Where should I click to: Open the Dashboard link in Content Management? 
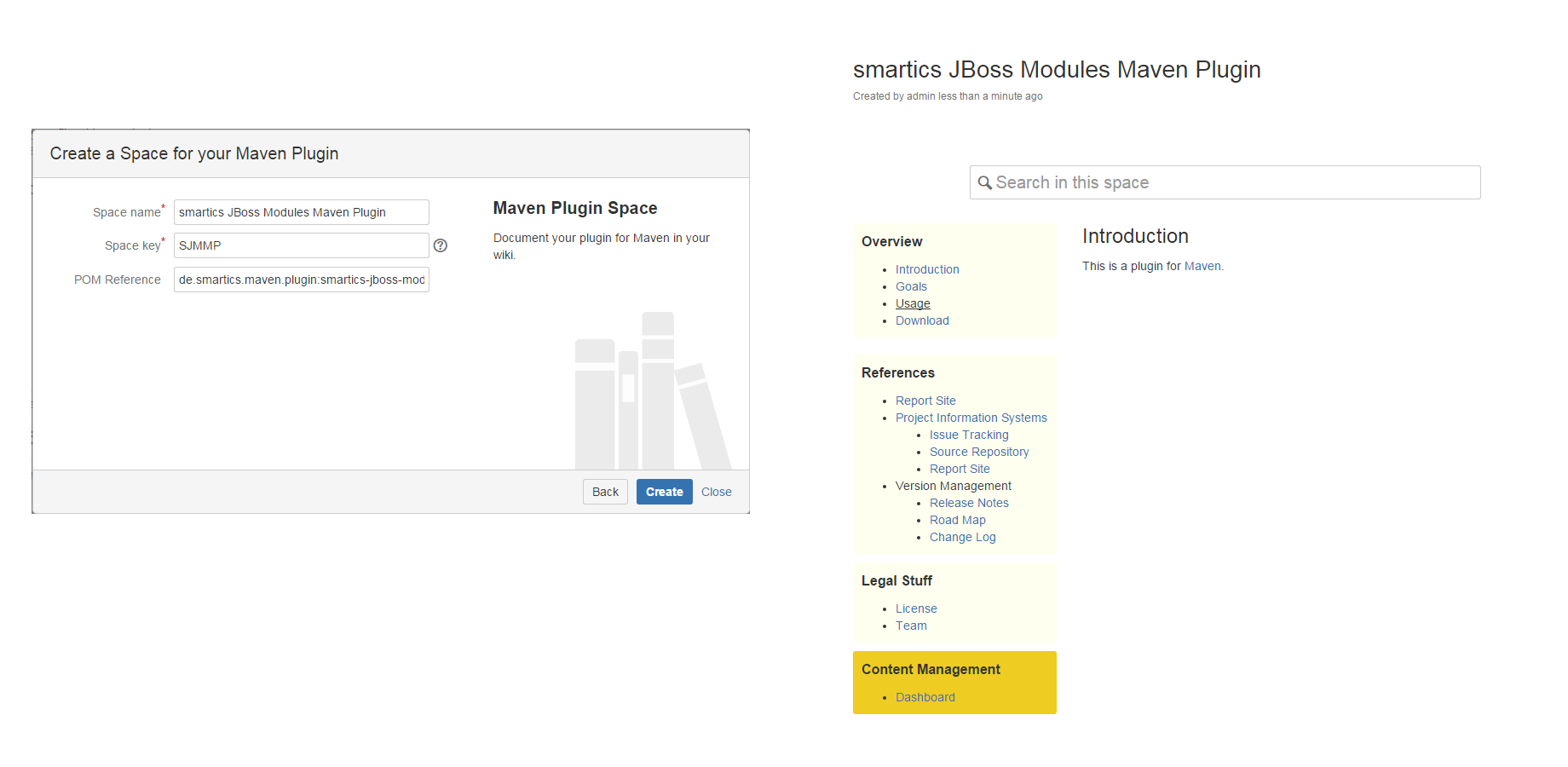coord(925,697)
